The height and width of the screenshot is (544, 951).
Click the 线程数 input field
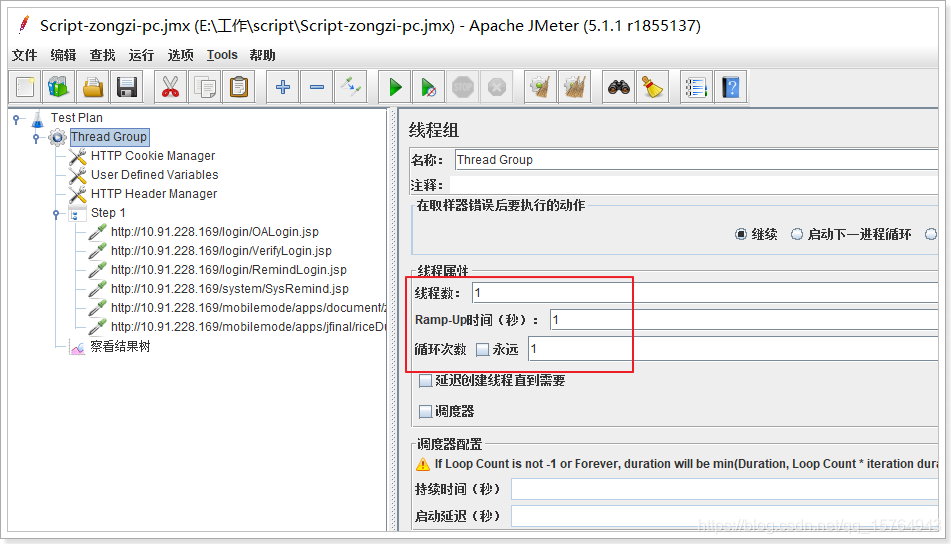point(705,293)
